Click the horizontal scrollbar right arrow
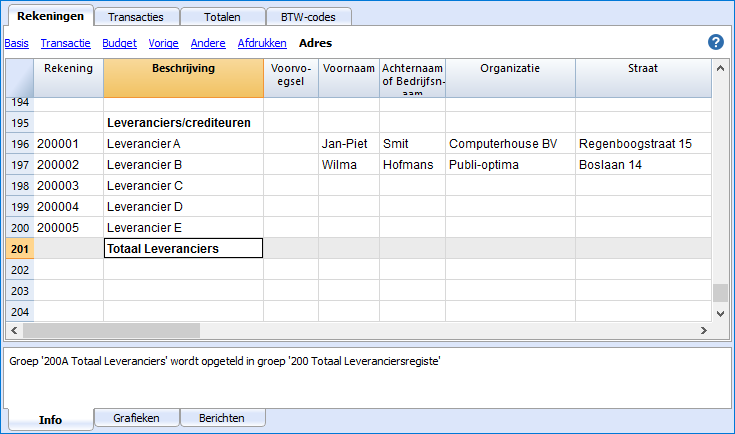The width and height of the screenshot is (735, 434). point(703,330)
